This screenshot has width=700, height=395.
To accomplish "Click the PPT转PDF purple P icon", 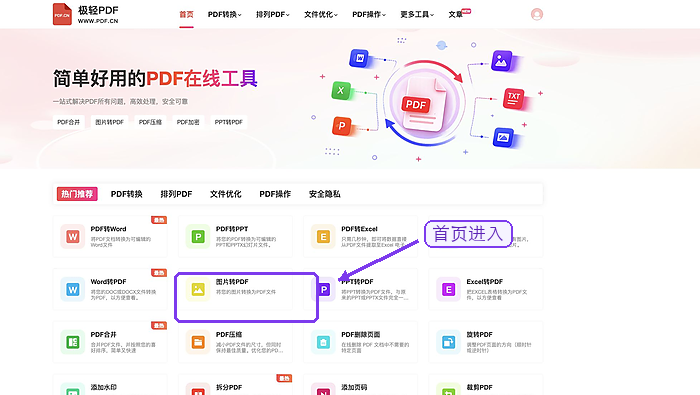I will (325, 289).
